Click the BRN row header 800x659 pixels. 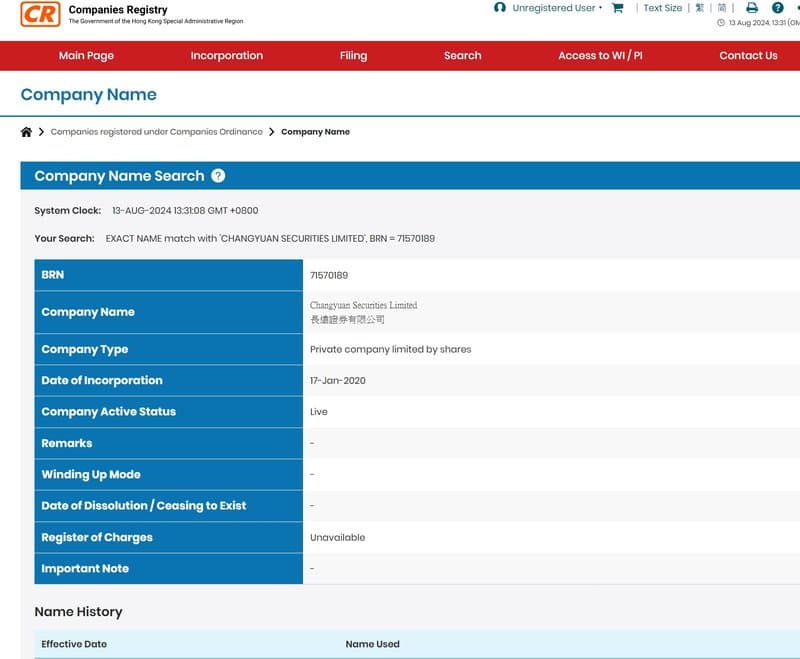tap(168, 275)
